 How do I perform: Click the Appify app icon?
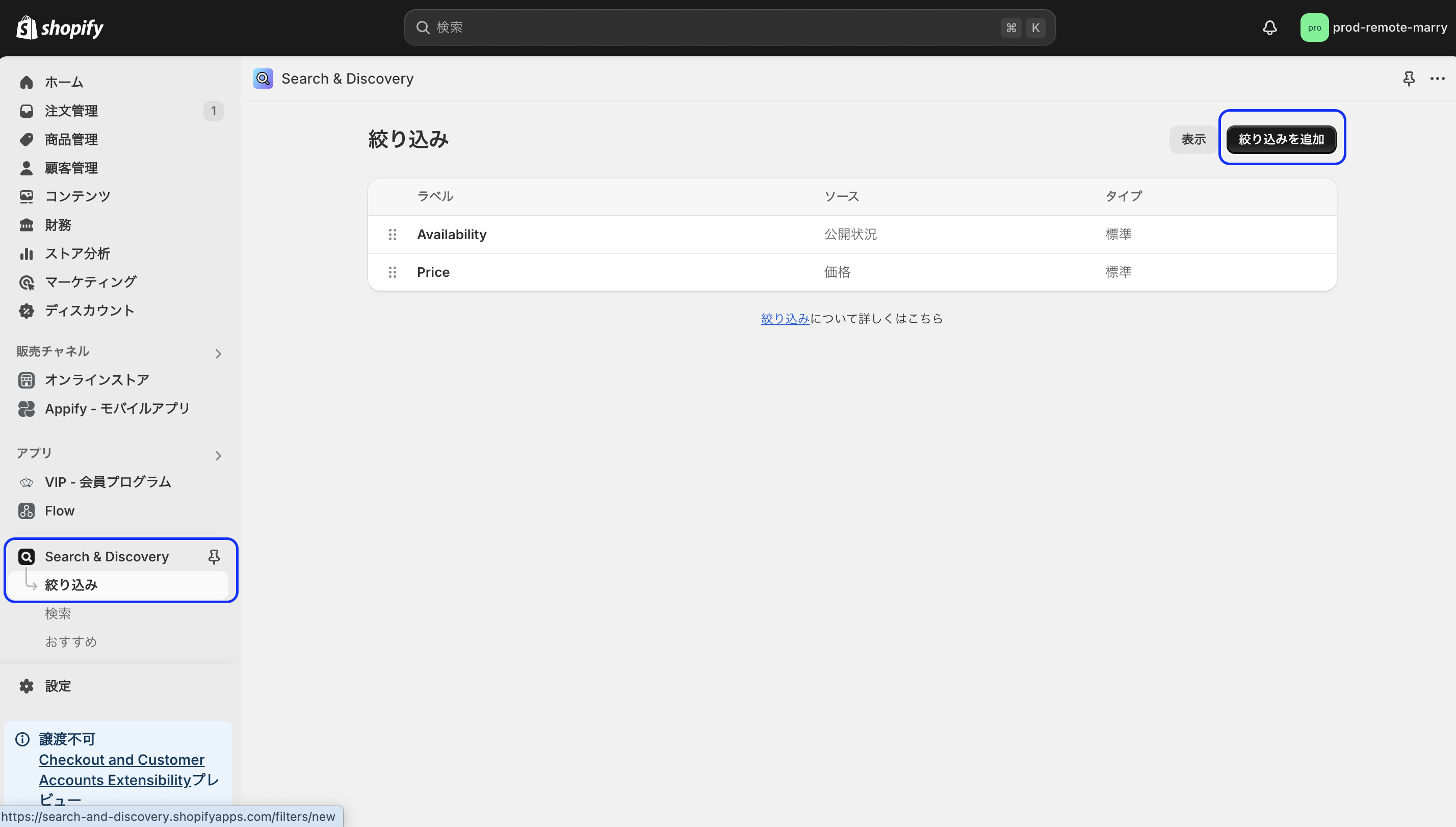coord(26,408)
